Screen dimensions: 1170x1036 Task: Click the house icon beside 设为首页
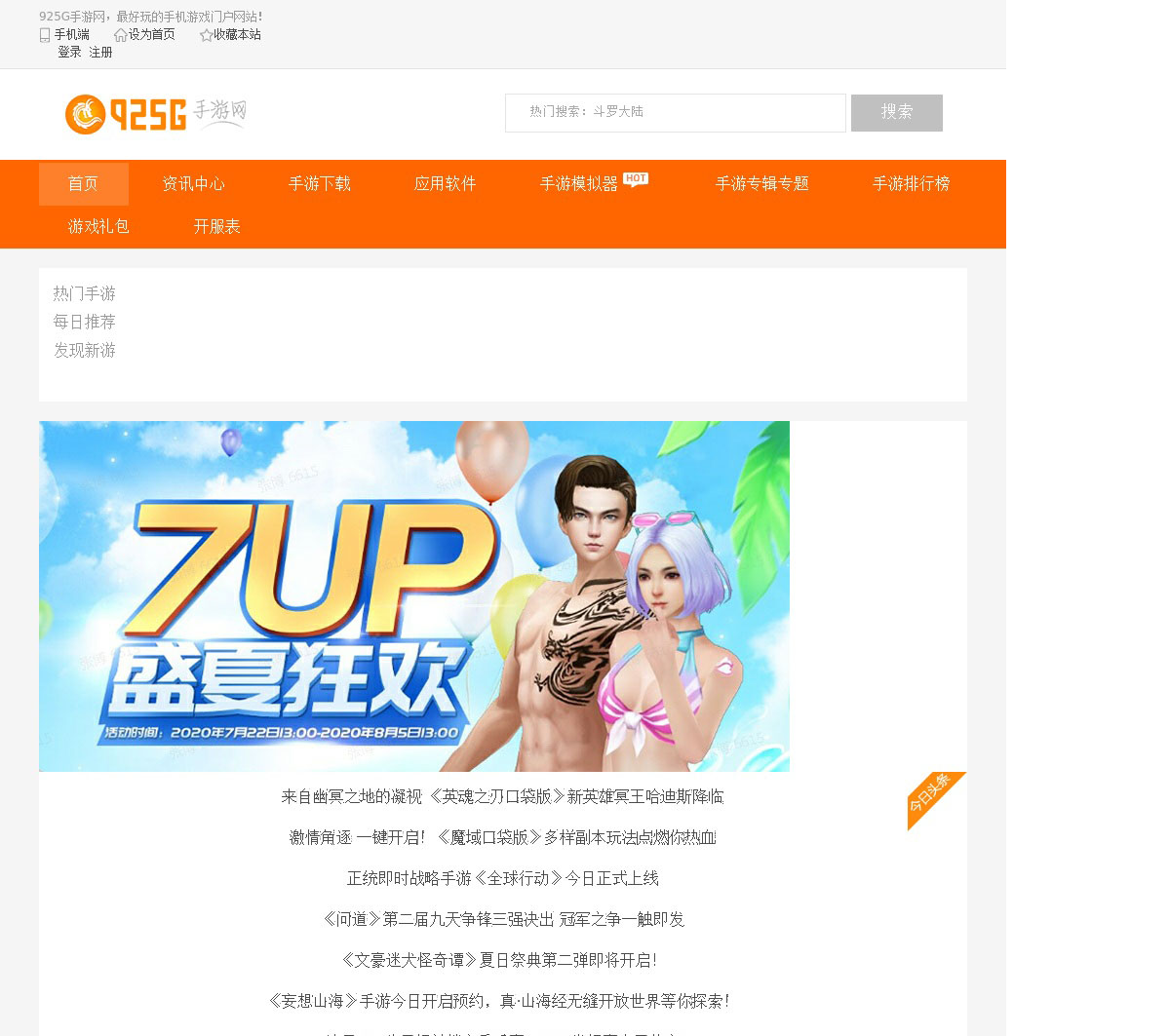[121, 35]
